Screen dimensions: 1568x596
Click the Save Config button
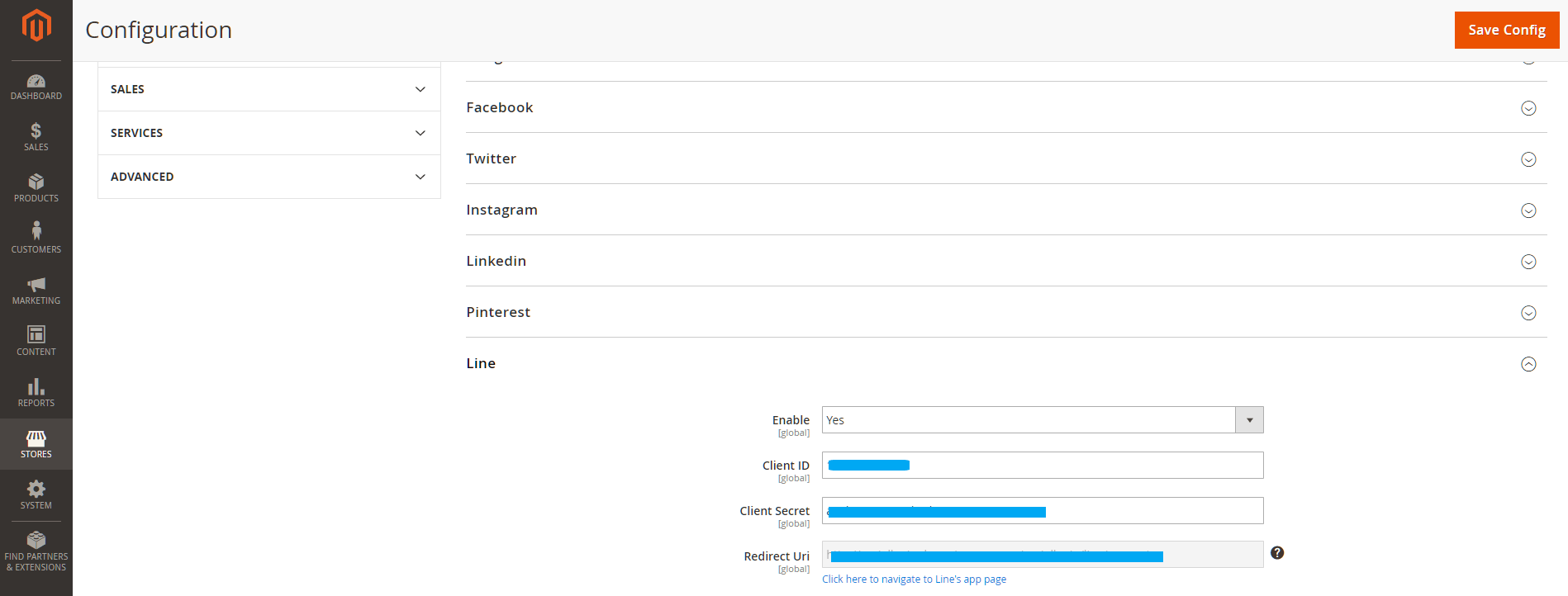1507,30
